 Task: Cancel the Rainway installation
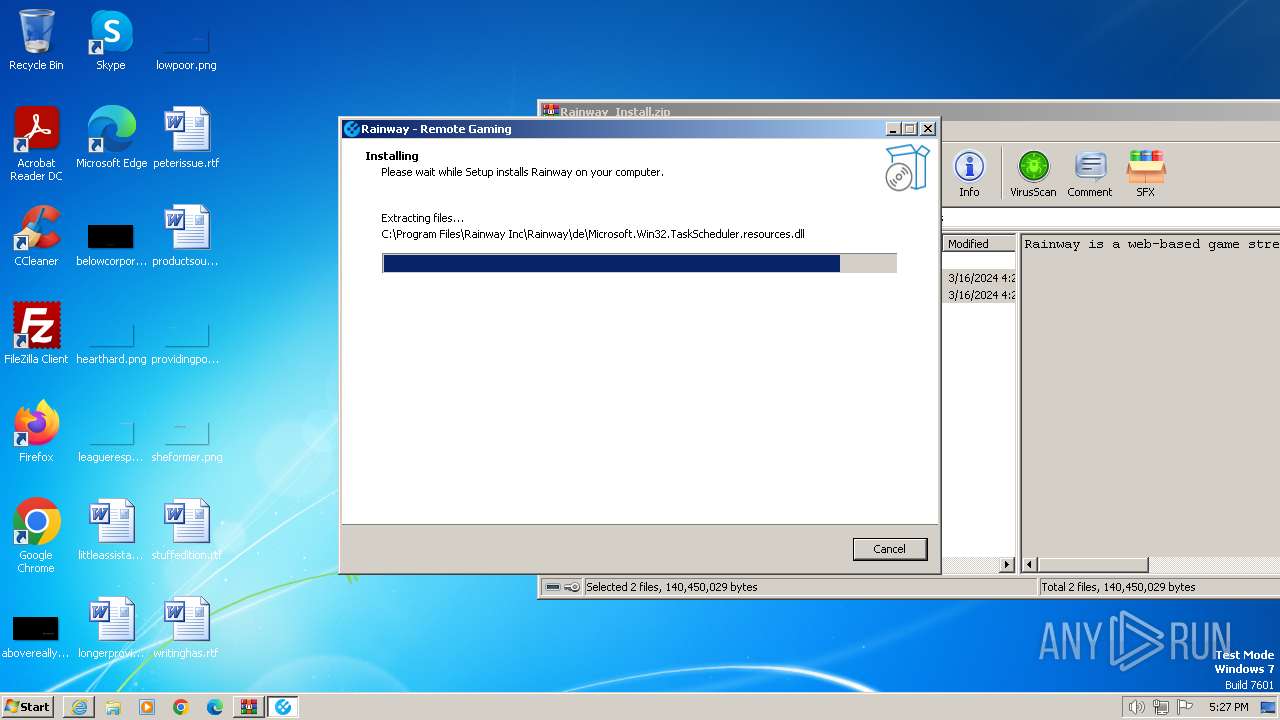click(889, 549)
